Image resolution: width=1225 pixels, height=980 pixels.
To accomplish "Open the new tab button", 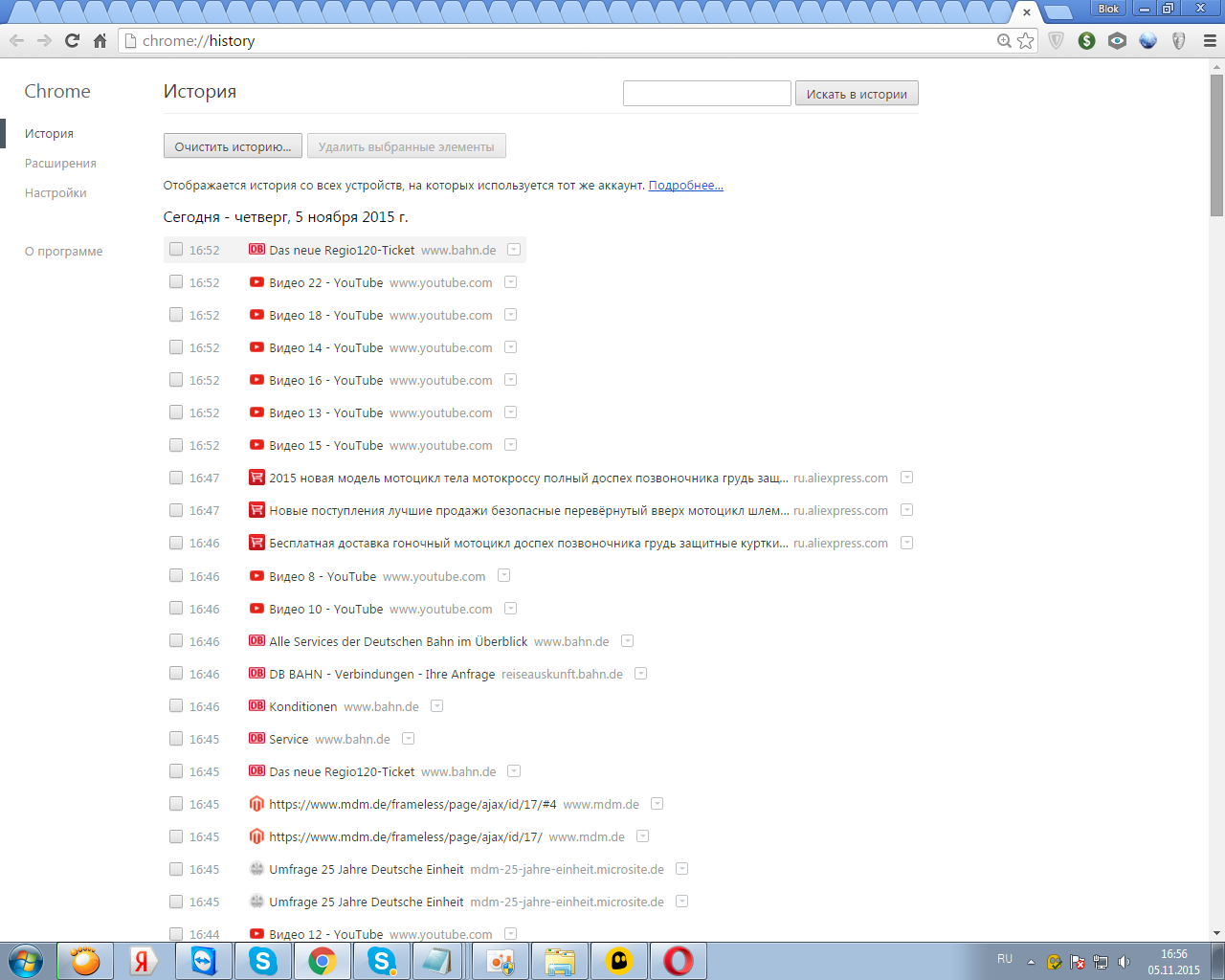I will [1057, 12].
